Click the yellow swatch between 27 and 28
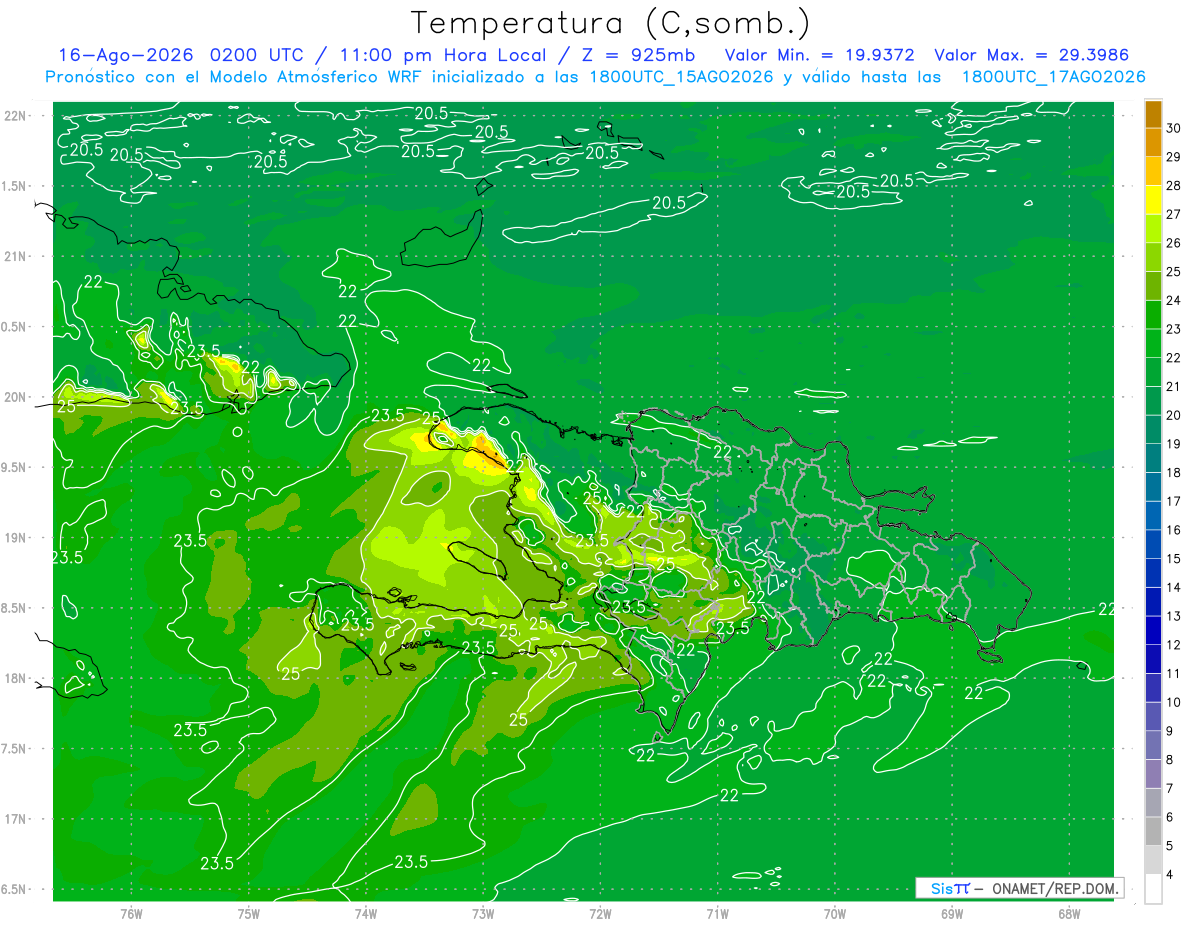The height and width of the screenshot is (927, 1200). click(1153, 200)
